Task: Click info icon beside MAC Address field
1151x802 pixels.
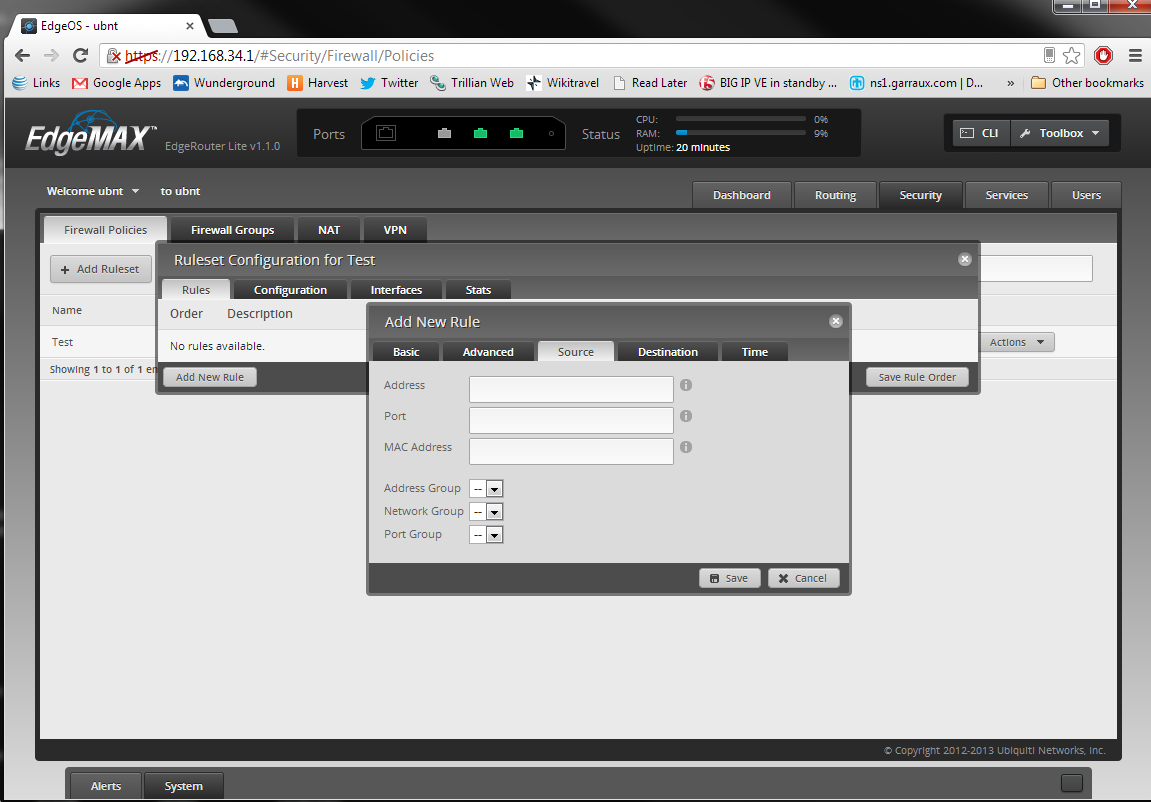Action: pyautogui.click(x=686, y=447)
